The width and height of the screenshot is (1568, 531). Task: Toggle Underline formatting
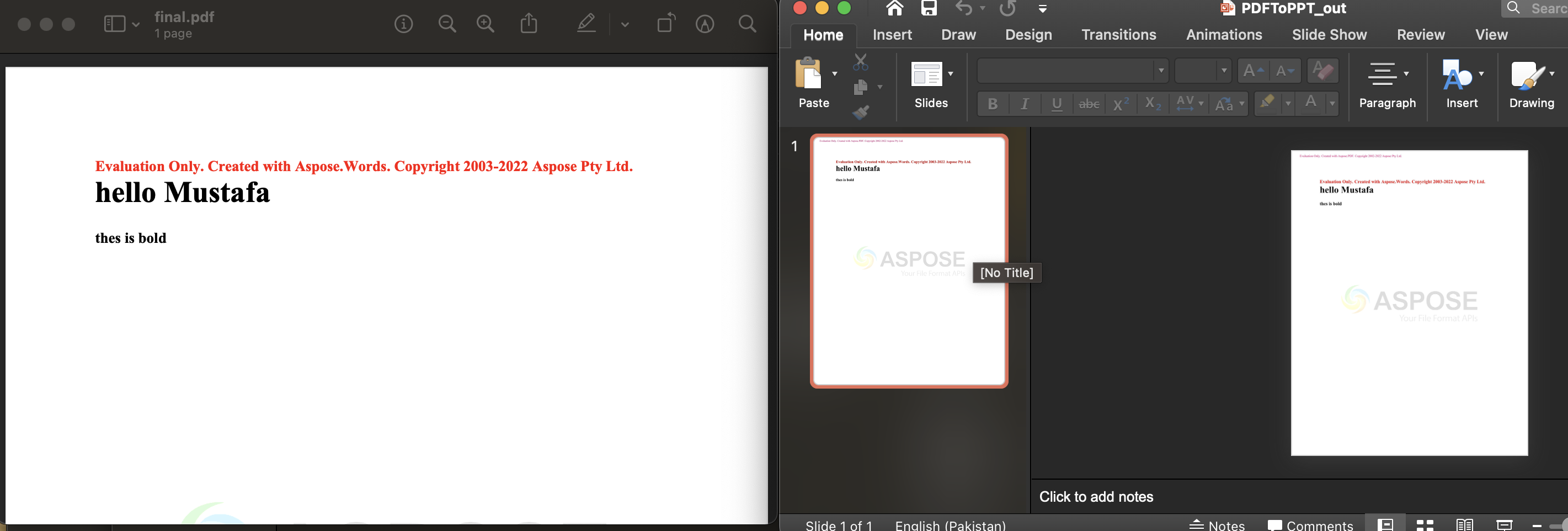(1057, 104)
